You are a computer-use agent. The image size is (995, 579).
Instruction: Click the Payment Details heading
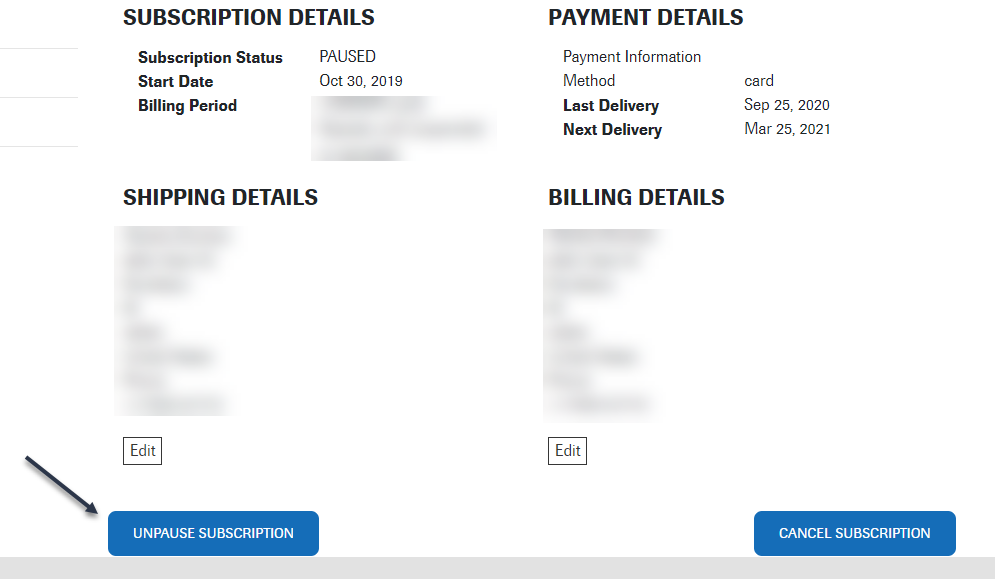645,18
